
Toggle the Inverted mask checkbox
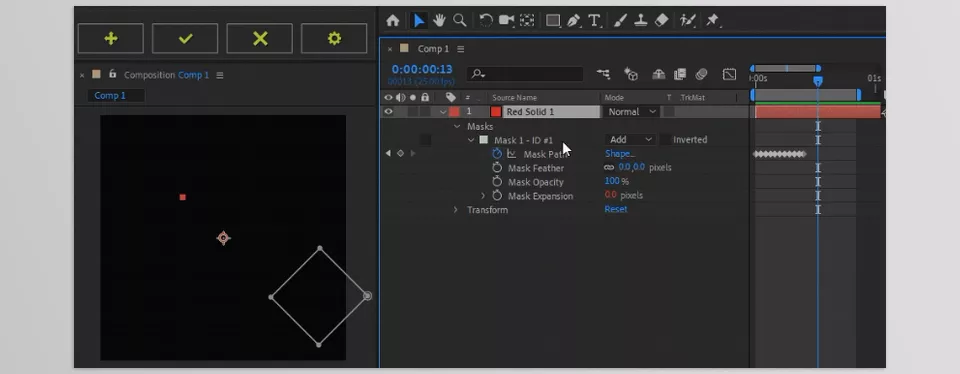click(x=666, y=140)
